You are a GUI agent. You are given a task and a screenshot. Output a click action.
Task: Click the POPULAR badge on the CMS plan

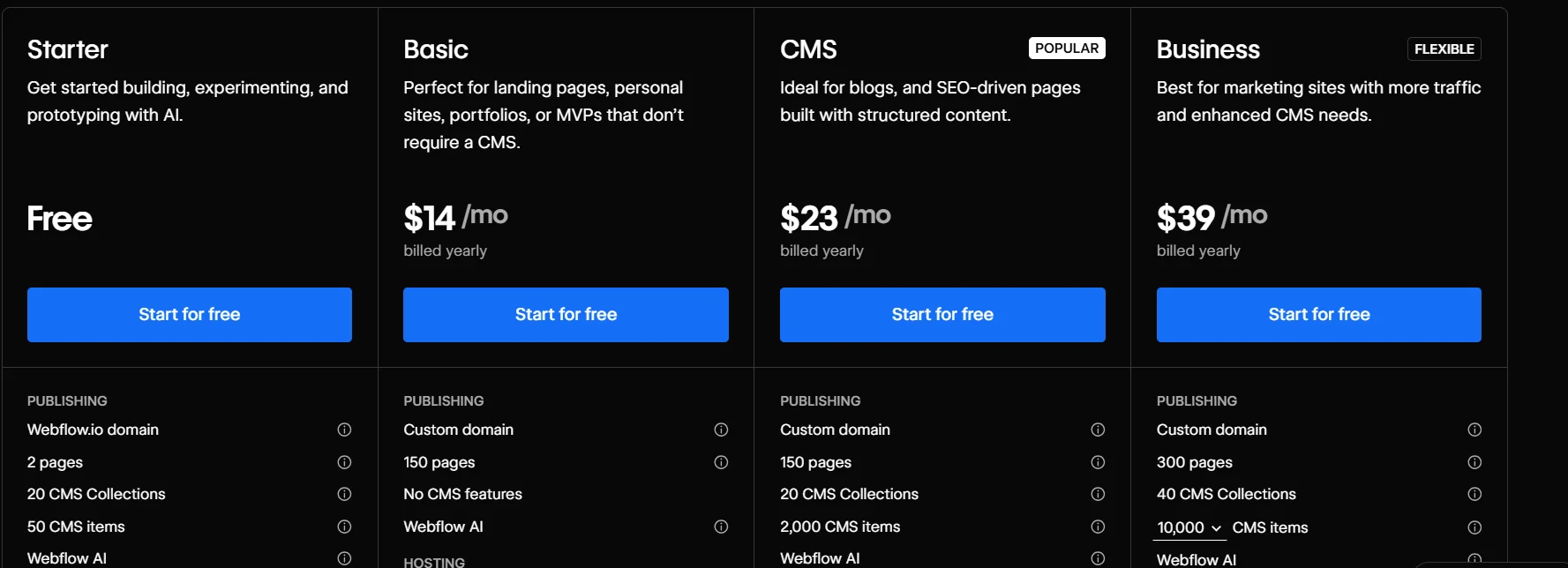1067,48
